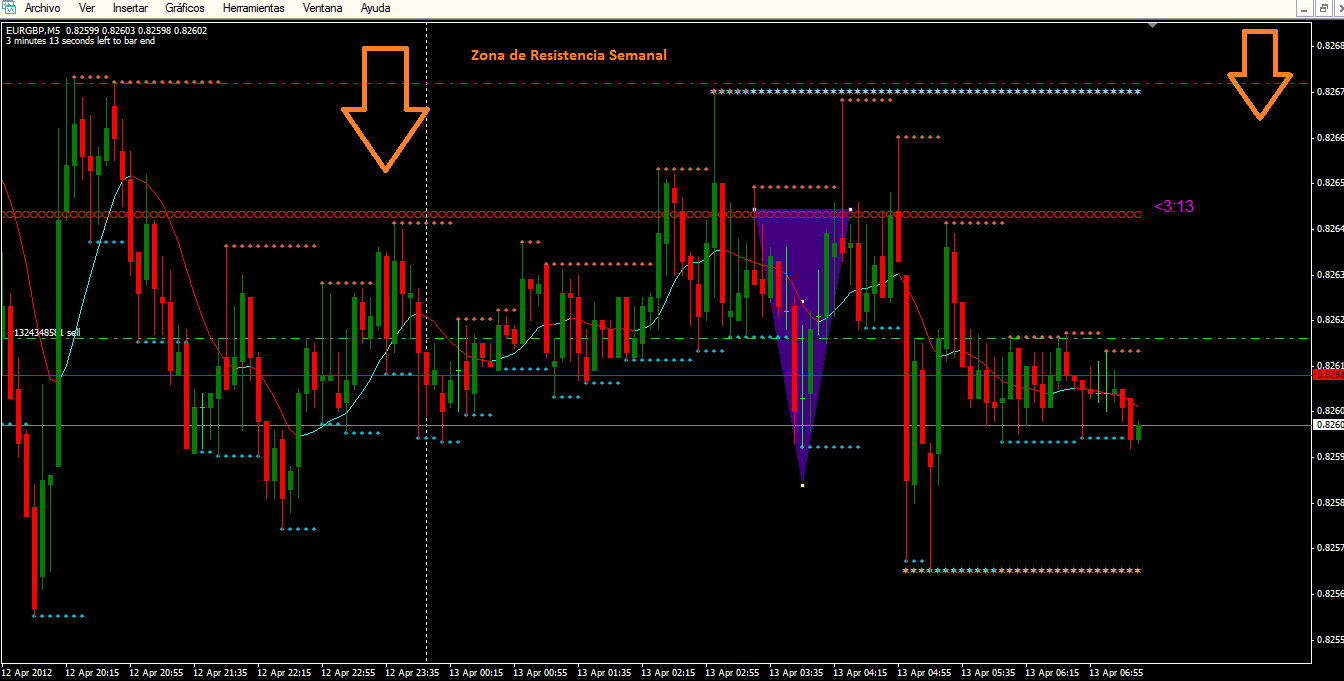Viewport: 1344px width, 681px height.
Task: Select the purple triangle shape on the chart
Action: coord(802,330)
